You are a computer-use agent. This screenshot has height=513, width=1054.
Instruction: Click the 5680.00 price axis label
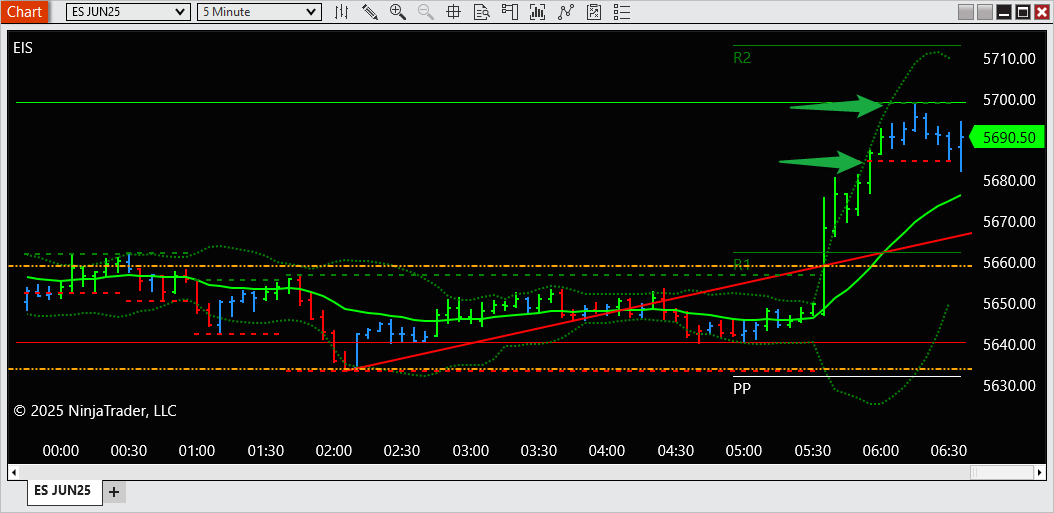pos(1010,181)
